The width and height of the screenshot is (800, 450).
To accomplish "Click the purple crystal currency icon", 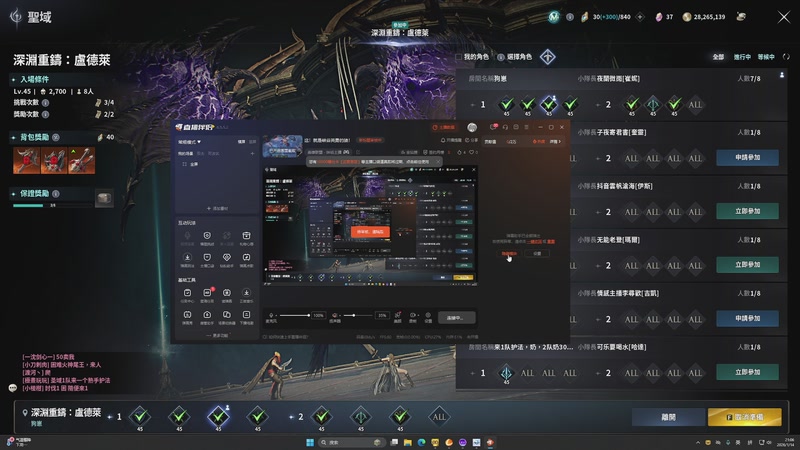I will (x=659, y=17).
